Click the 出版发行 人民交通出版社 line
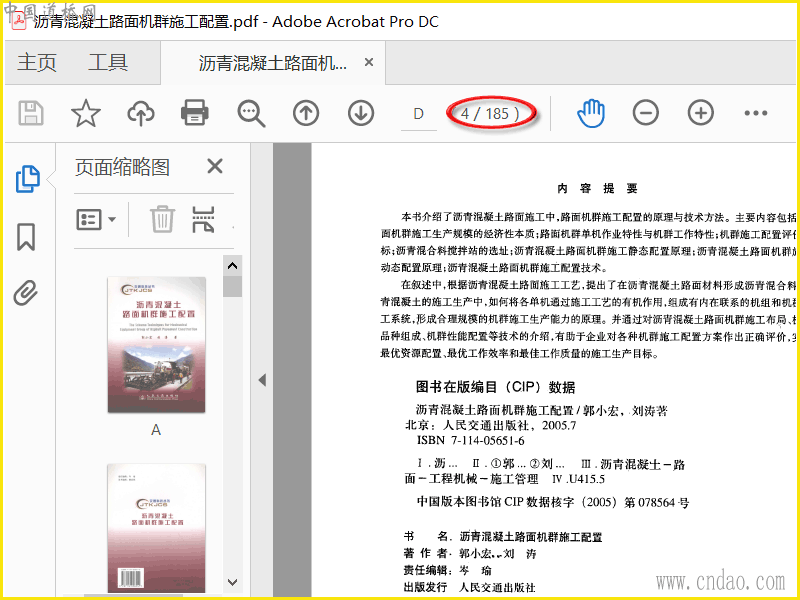Viewport: 800px width, 600px height. coord(469,587)
